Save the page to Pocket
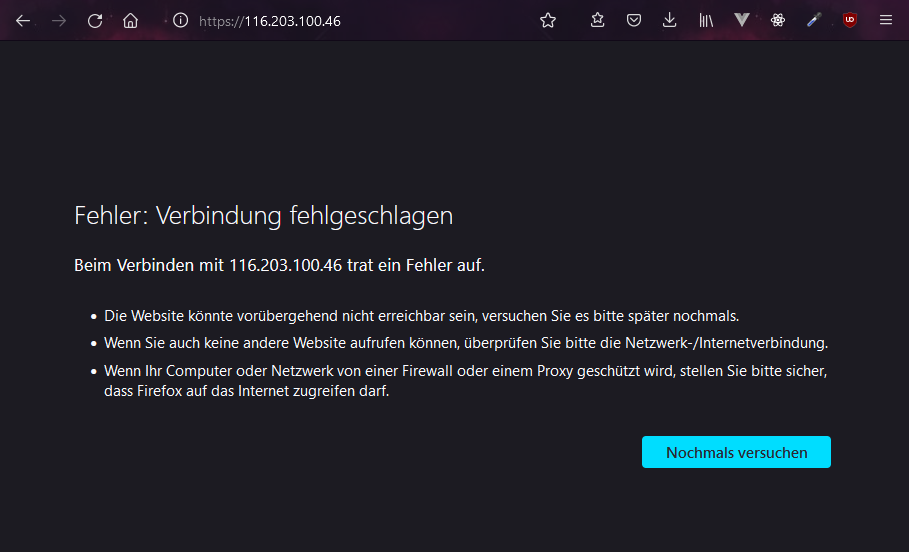Viewport: 909px width, 552px height. (634, 20)
